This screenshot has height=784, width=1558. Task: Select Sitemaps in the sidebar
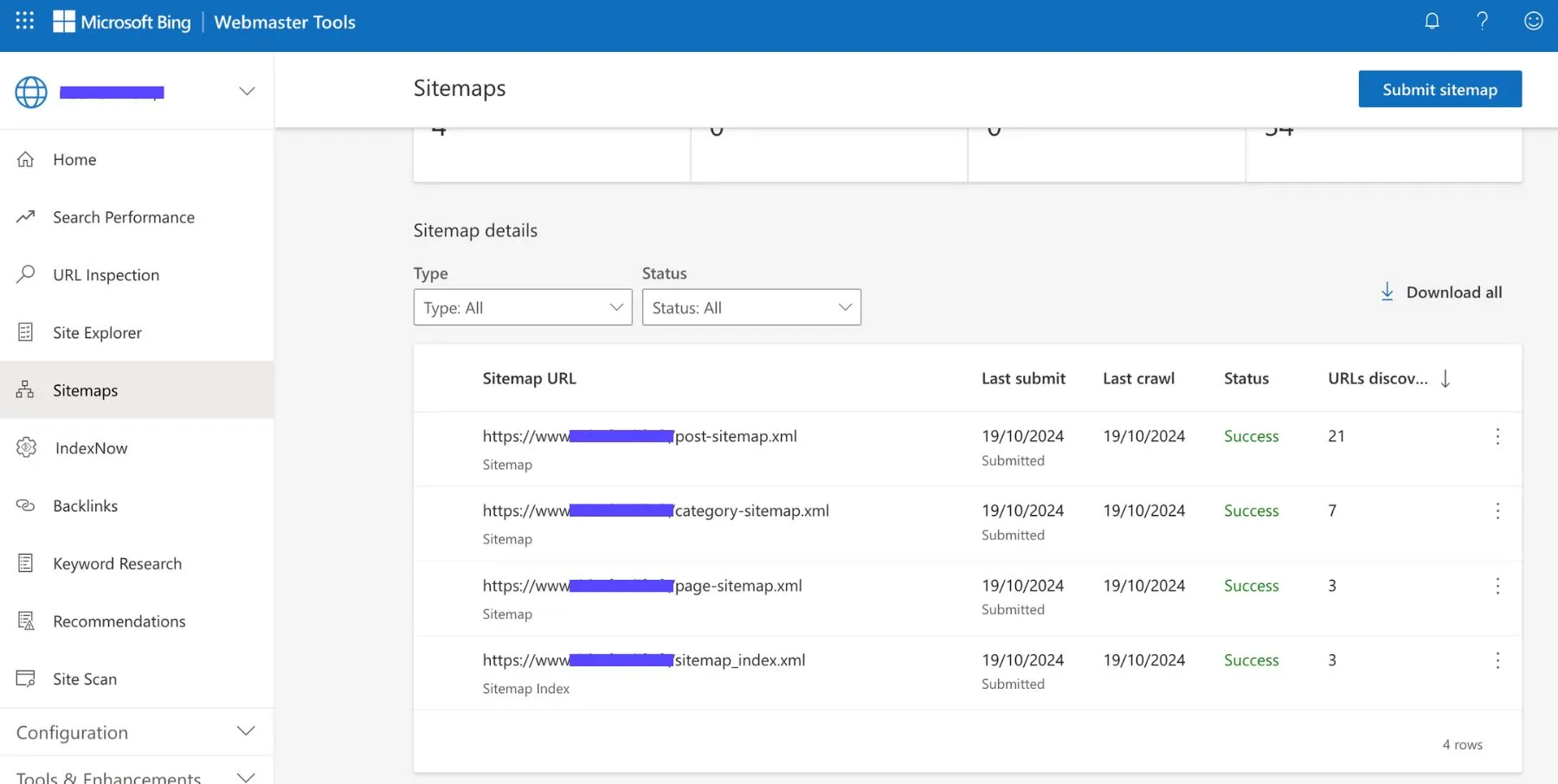137,390
